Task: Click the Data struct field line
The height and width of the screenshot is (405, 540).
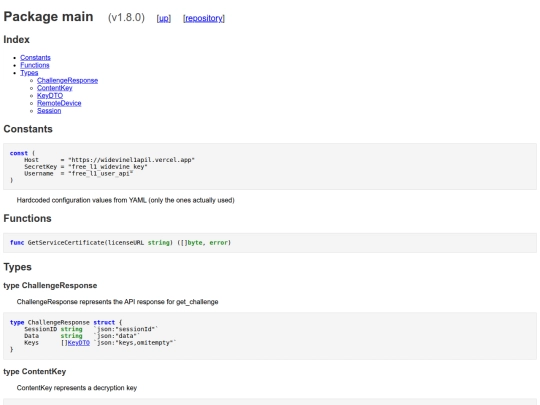Action: pos(82,336)
